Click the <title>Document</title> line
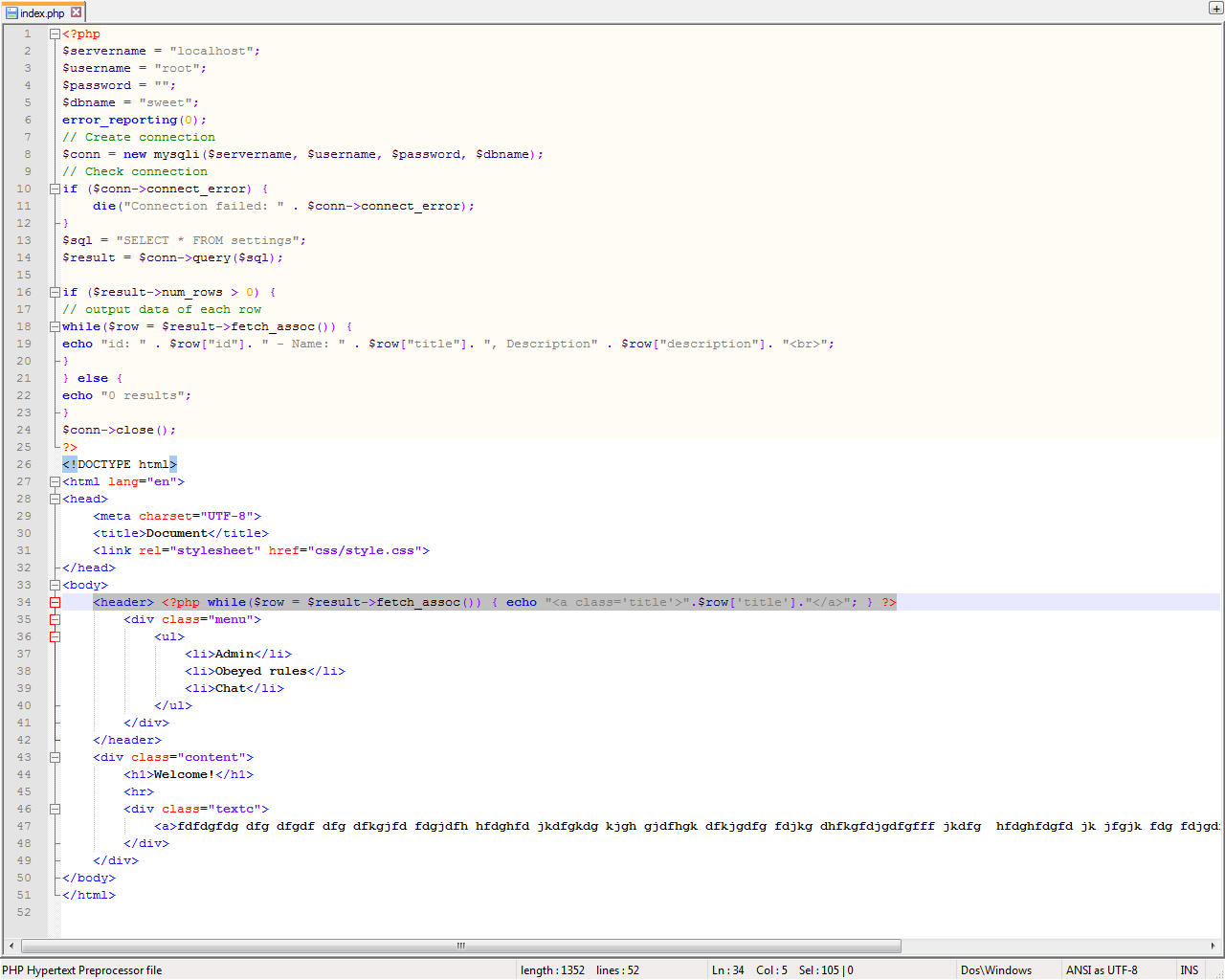Image resolution: width=1225 pixels, height=980 pixels. [181, 533]
